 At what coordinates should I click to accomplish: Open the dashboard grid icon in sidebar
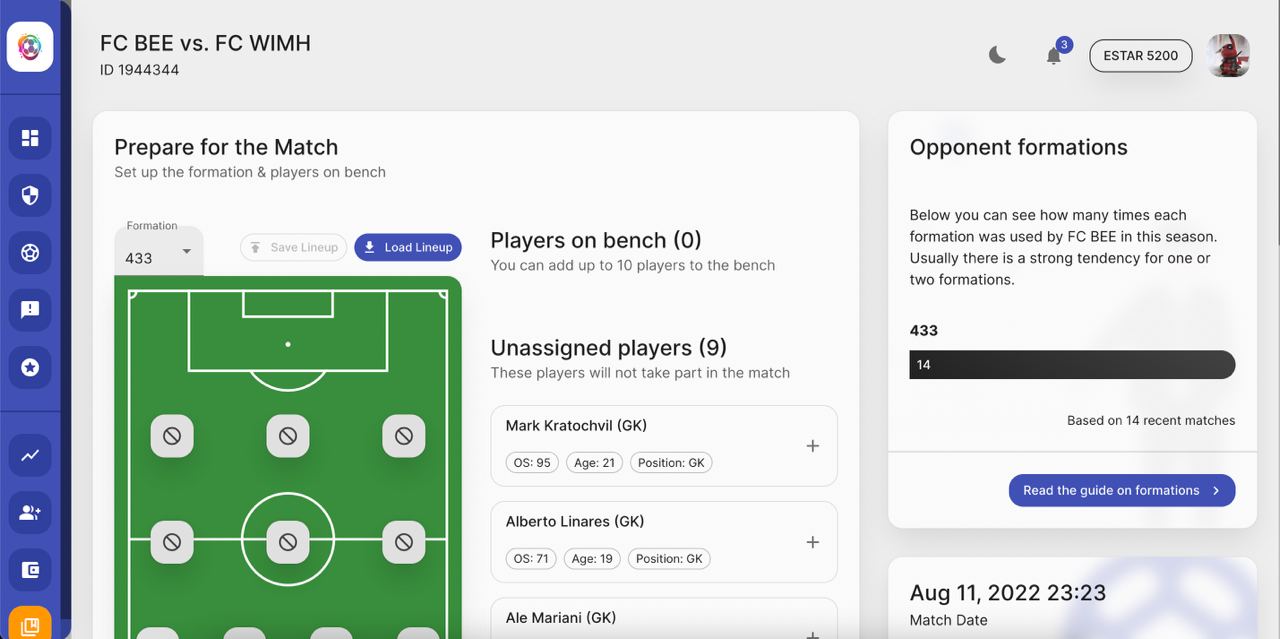[30, 138]
